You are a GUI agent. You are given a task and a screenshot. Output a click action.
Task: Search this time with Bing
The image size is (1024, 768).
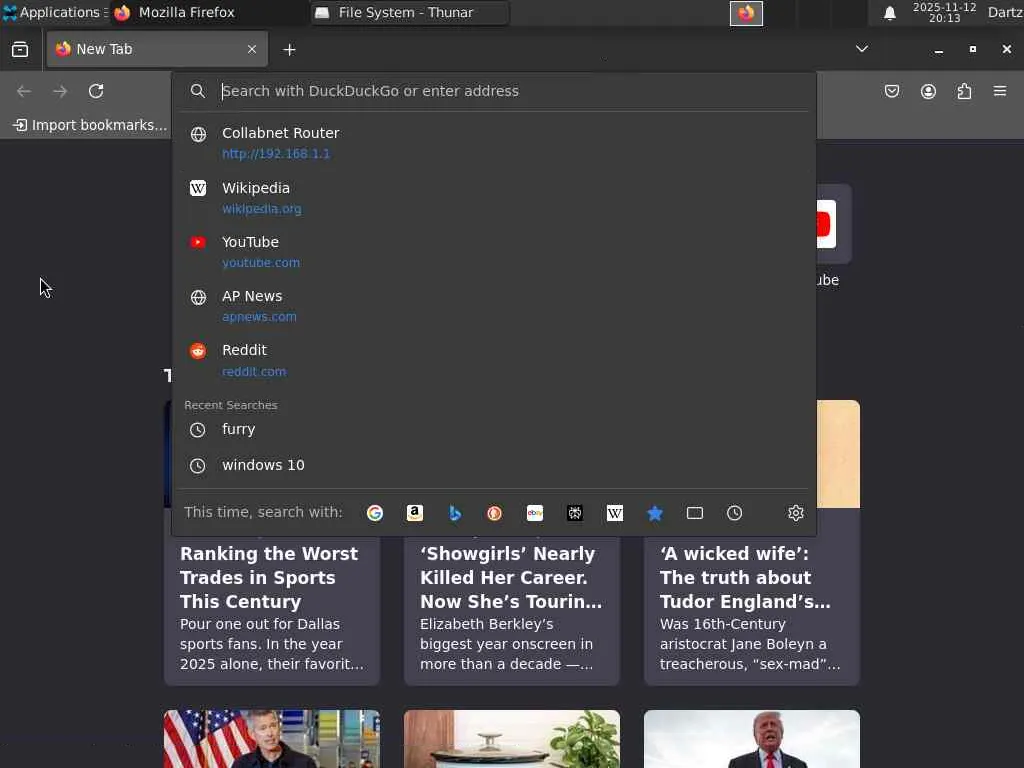(455, 513)
